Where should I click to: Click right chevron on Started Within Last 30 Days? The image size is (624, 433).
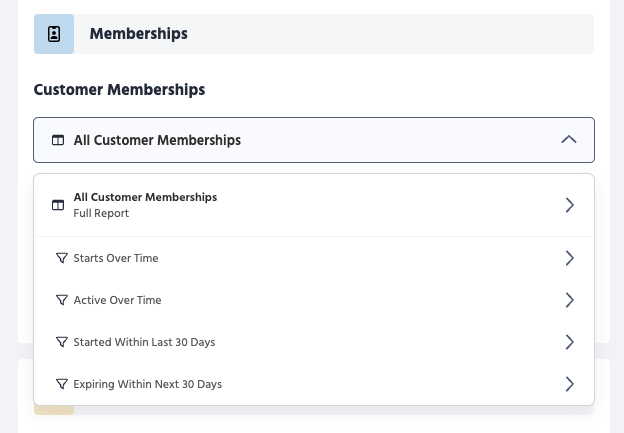569,342
